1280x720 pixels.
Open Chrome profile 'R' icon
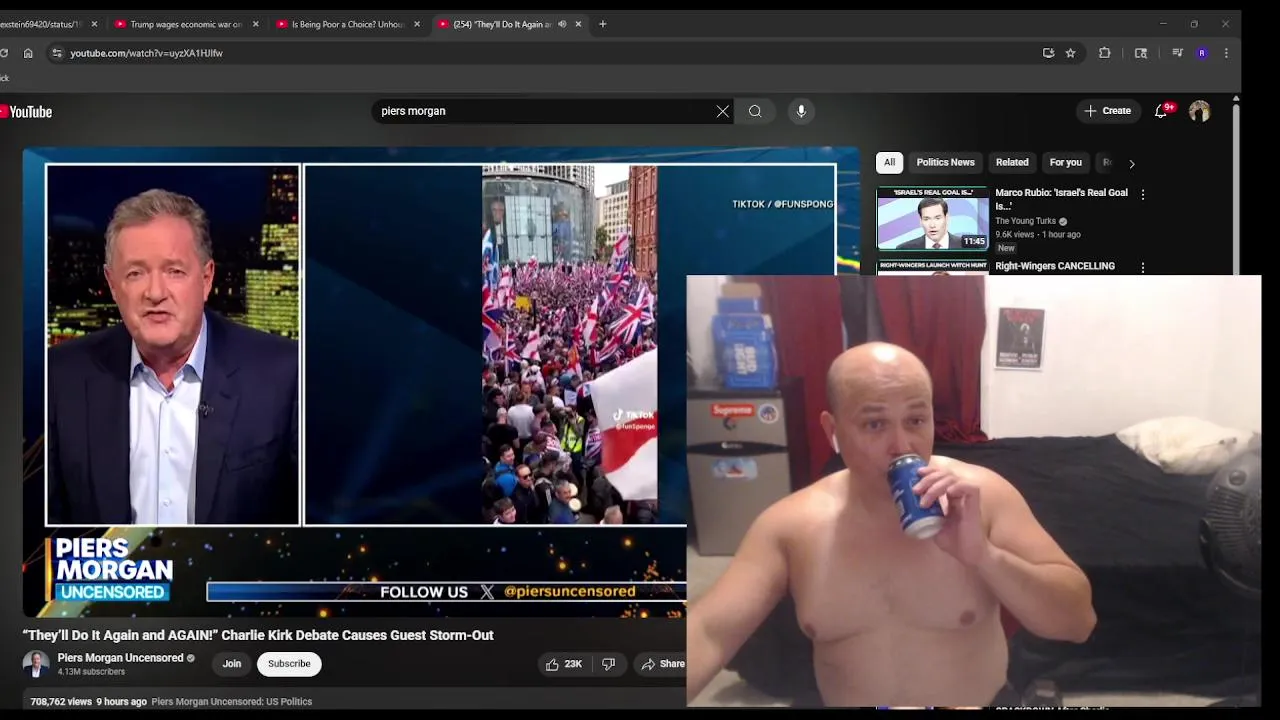[1201, 53]
